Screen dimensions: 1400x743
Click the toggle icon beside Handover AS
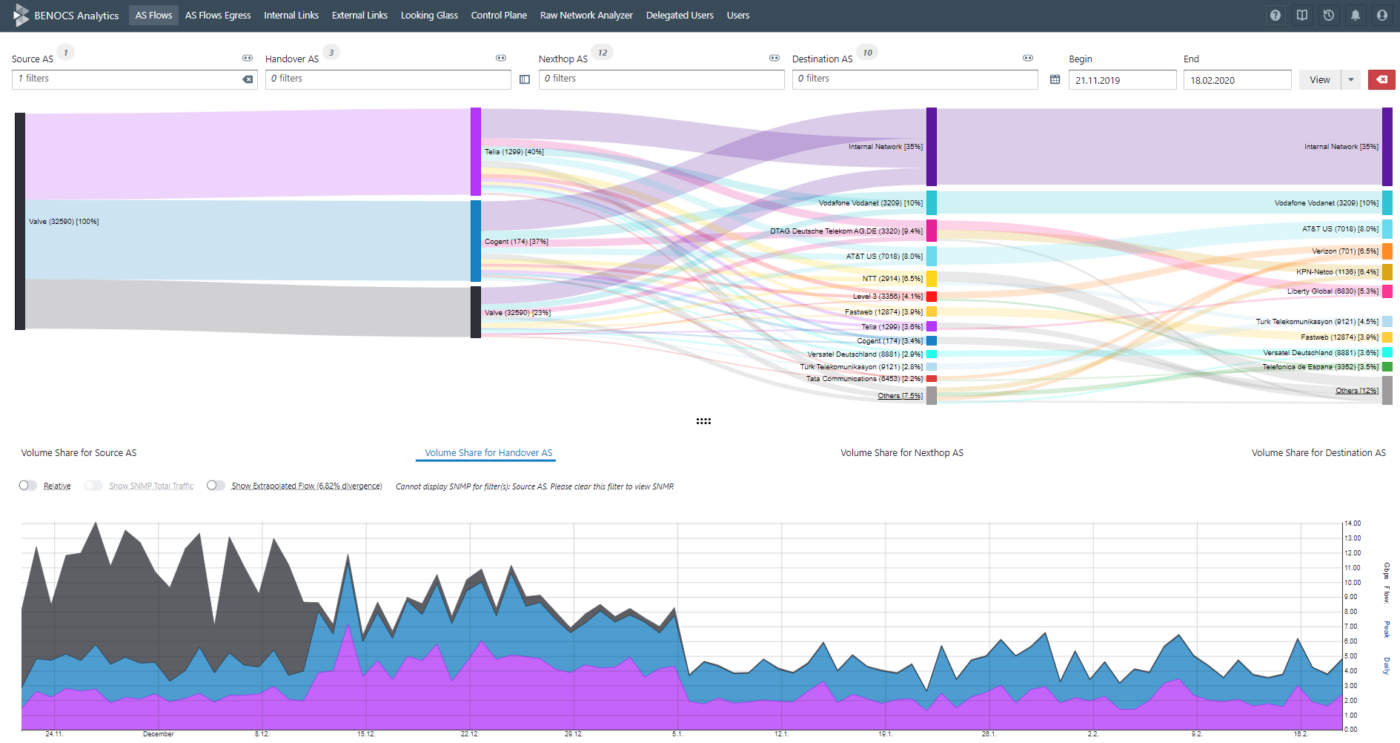pyautogui.click(x=500, y=58)
